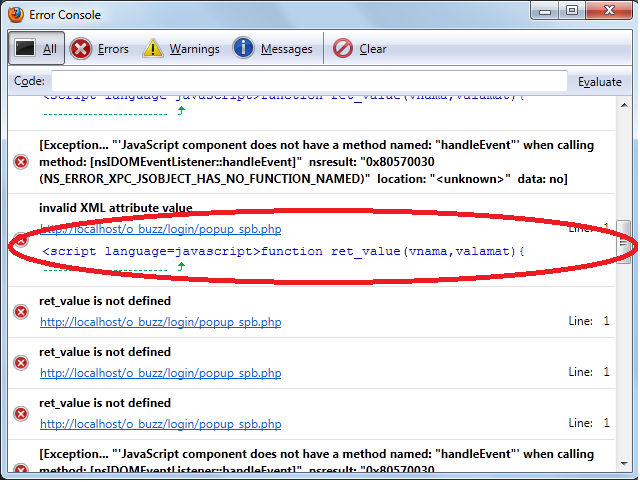Select first 'ret_value is not defined' text
The width and height of the screenshot is (640, 482).
[x=105, y=301]
